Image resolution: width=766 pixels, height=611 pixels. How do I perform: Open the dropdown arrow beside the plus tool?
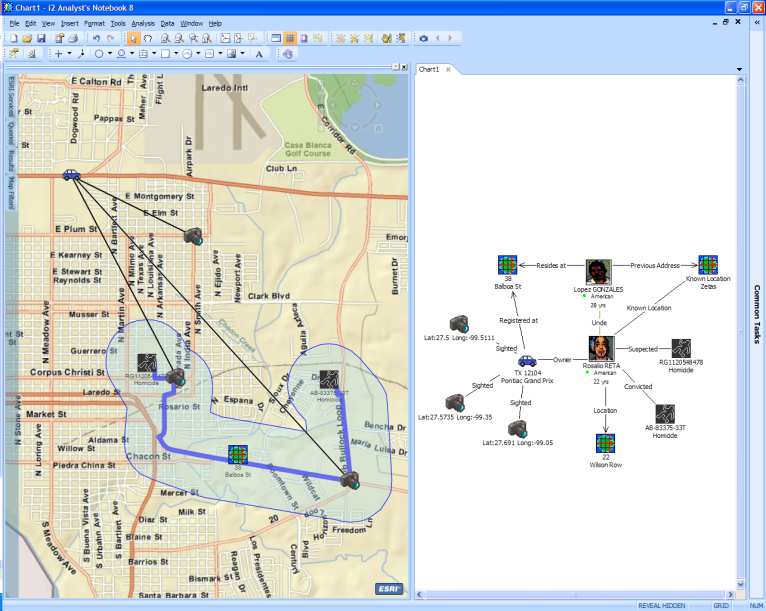(x=69, y=54)
